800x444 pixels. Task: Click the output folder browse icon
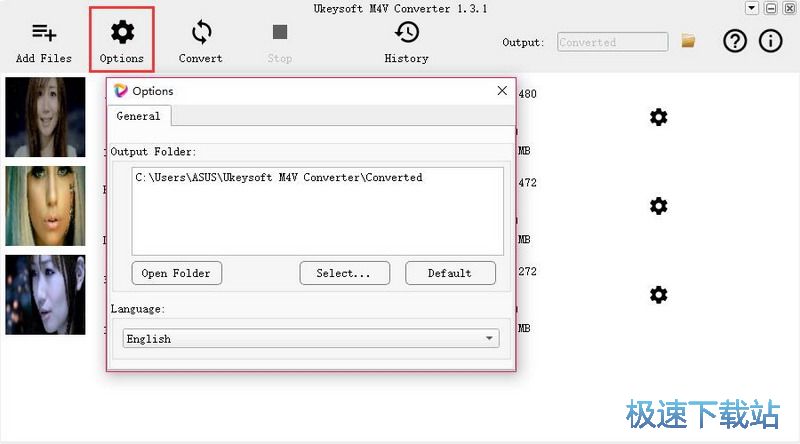point(688,41)
